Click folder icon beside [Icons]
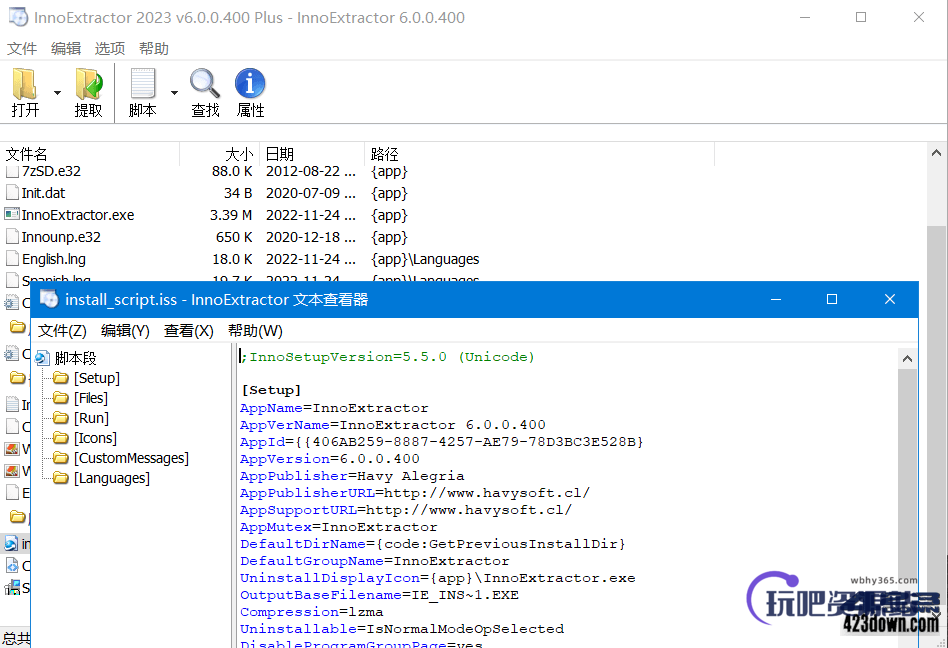Image resolution: width=948 pixels, height=648 pixels. 60,438
